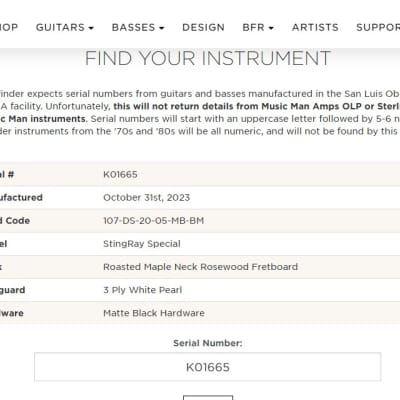
Task: Open the DESIGN nav item
Action: 203,27
